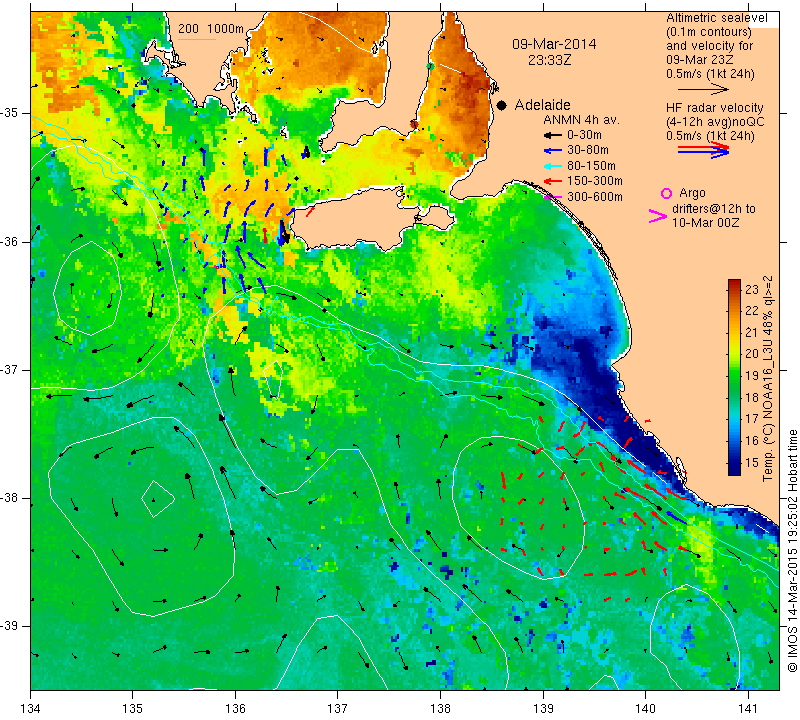Screen dimensions: 800x720
Task: Click the magenta Argo circle symbol
Action: click(x=666, y=193)
